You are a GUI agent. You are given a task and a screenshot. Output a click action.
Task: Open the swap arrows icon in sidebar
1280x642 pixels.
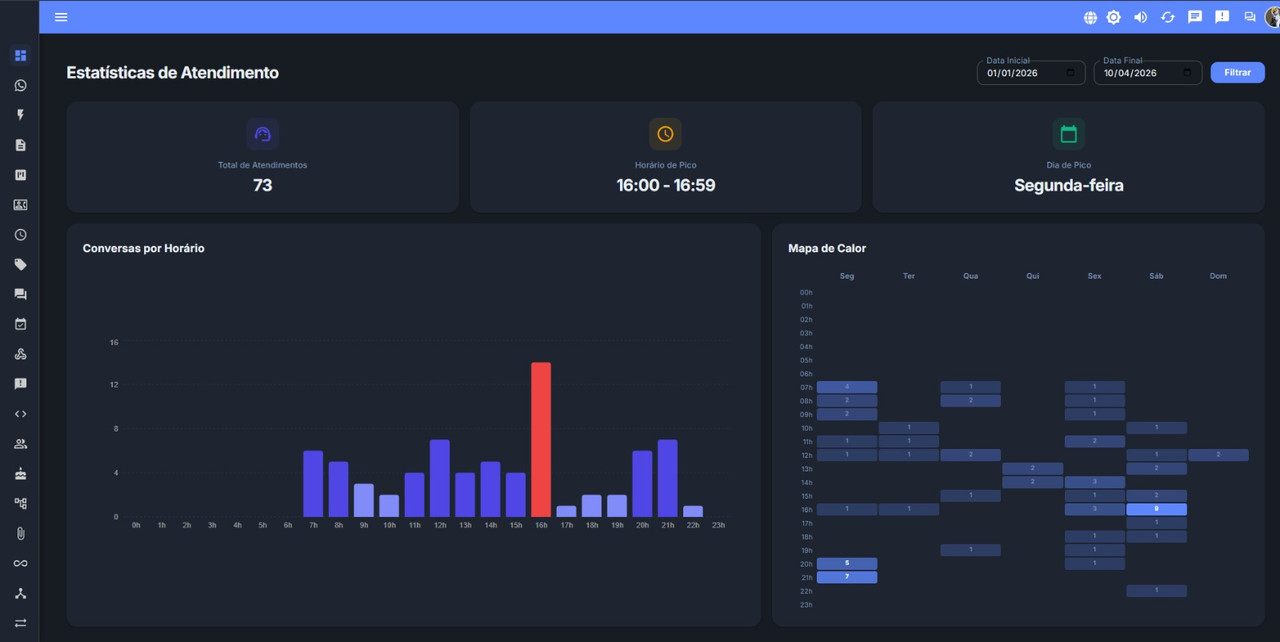(x=20, y=623)
